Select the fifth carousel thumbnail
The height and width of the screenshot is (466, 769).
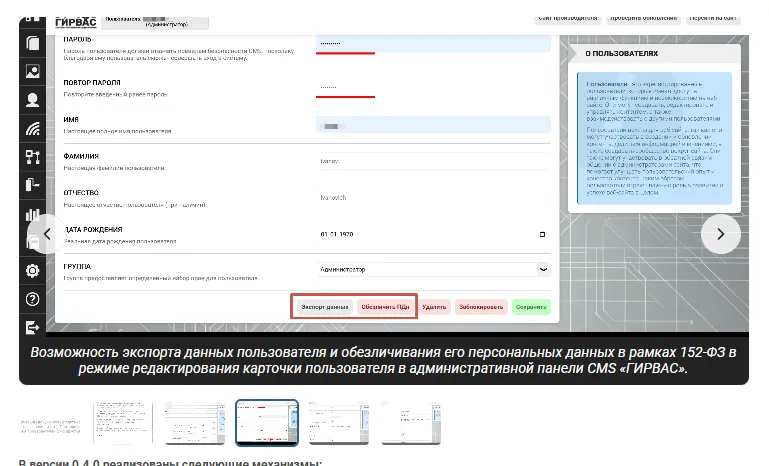click(339, 423)
